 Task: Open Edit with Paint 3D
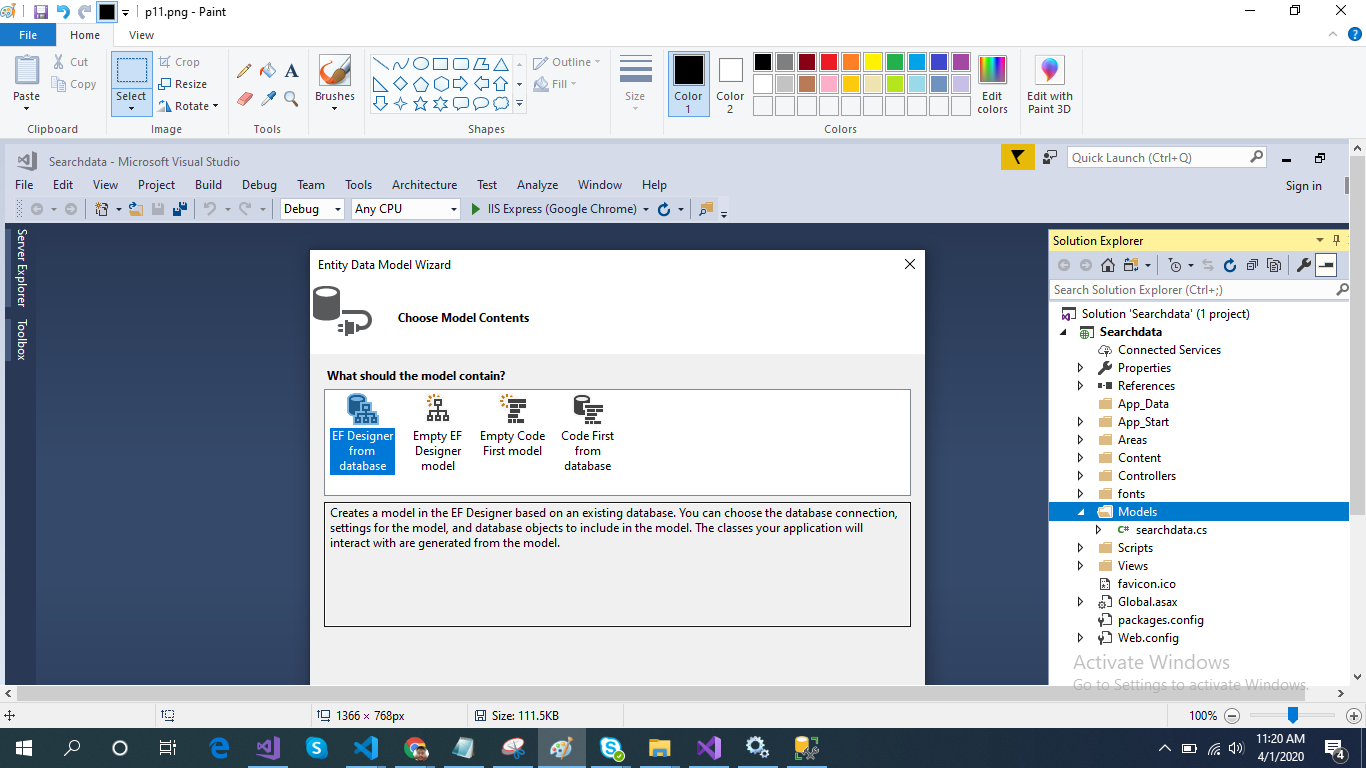(x=1049, y=85)
